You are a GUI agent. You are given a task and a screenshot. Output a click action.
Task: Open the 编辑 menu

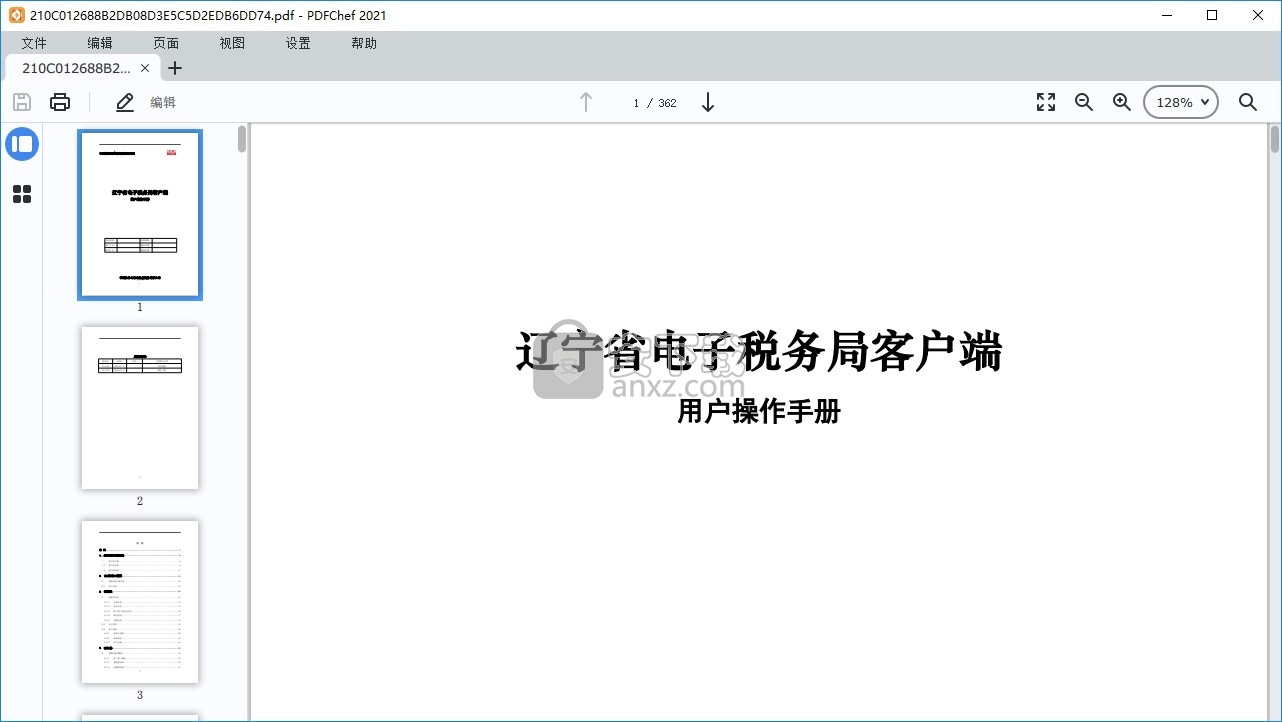100,43
